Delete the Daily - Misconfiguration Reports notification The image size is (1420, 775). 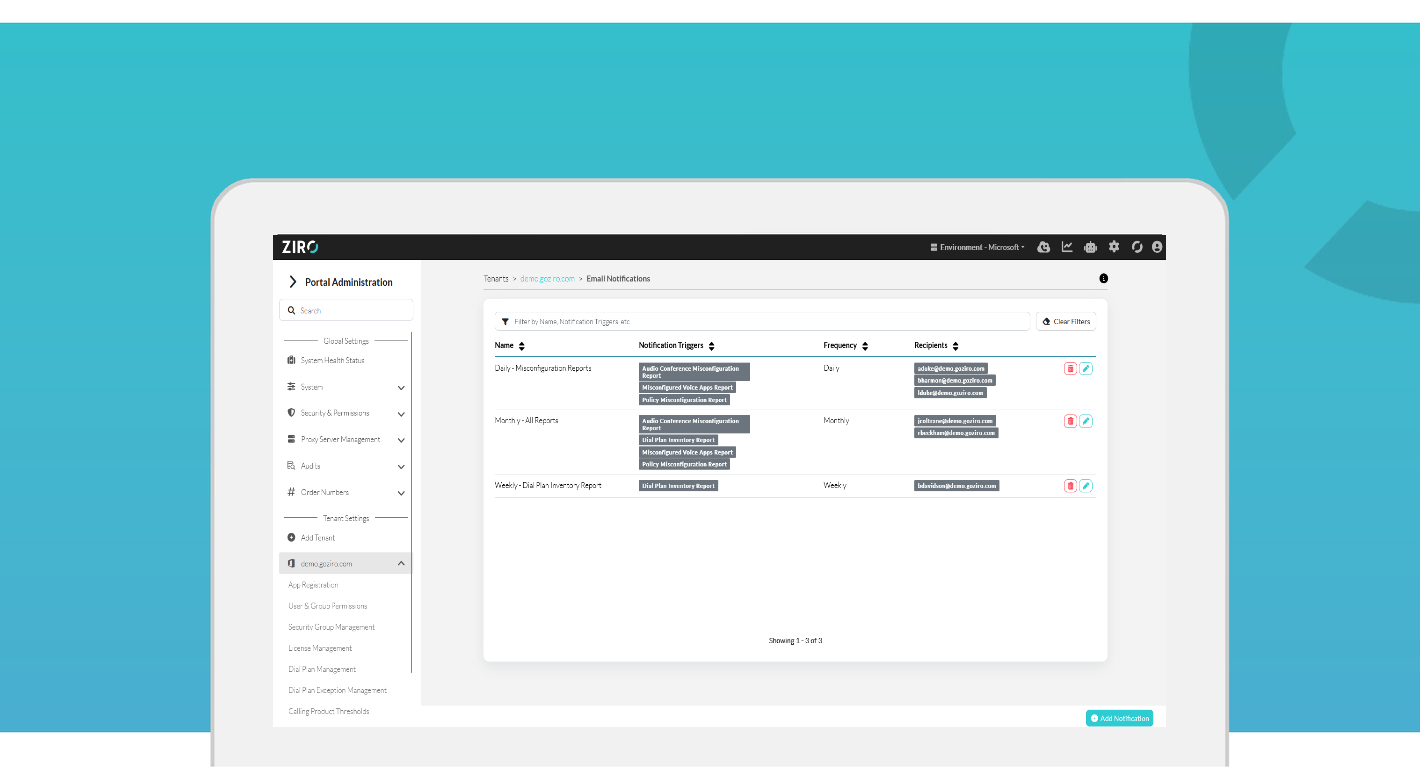[x=1070, y=369]
